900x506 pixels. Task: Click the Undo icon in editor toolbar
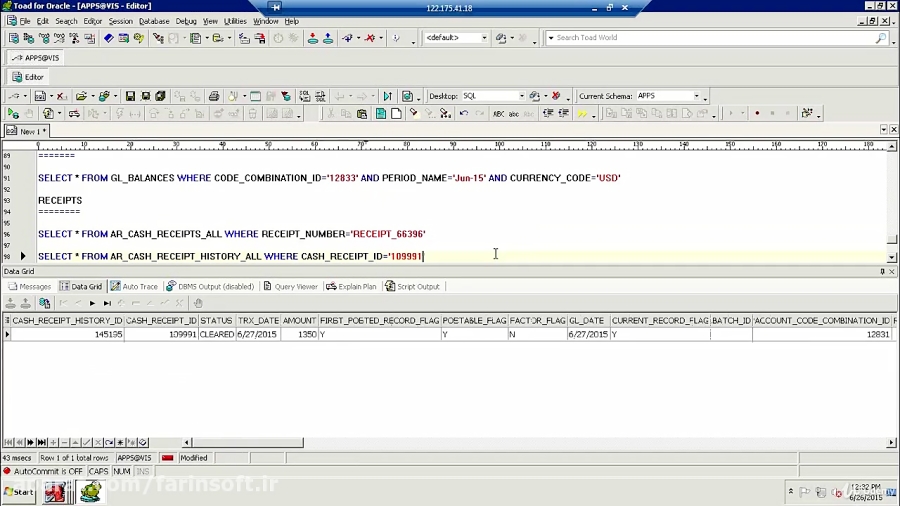tap(463, 114)
